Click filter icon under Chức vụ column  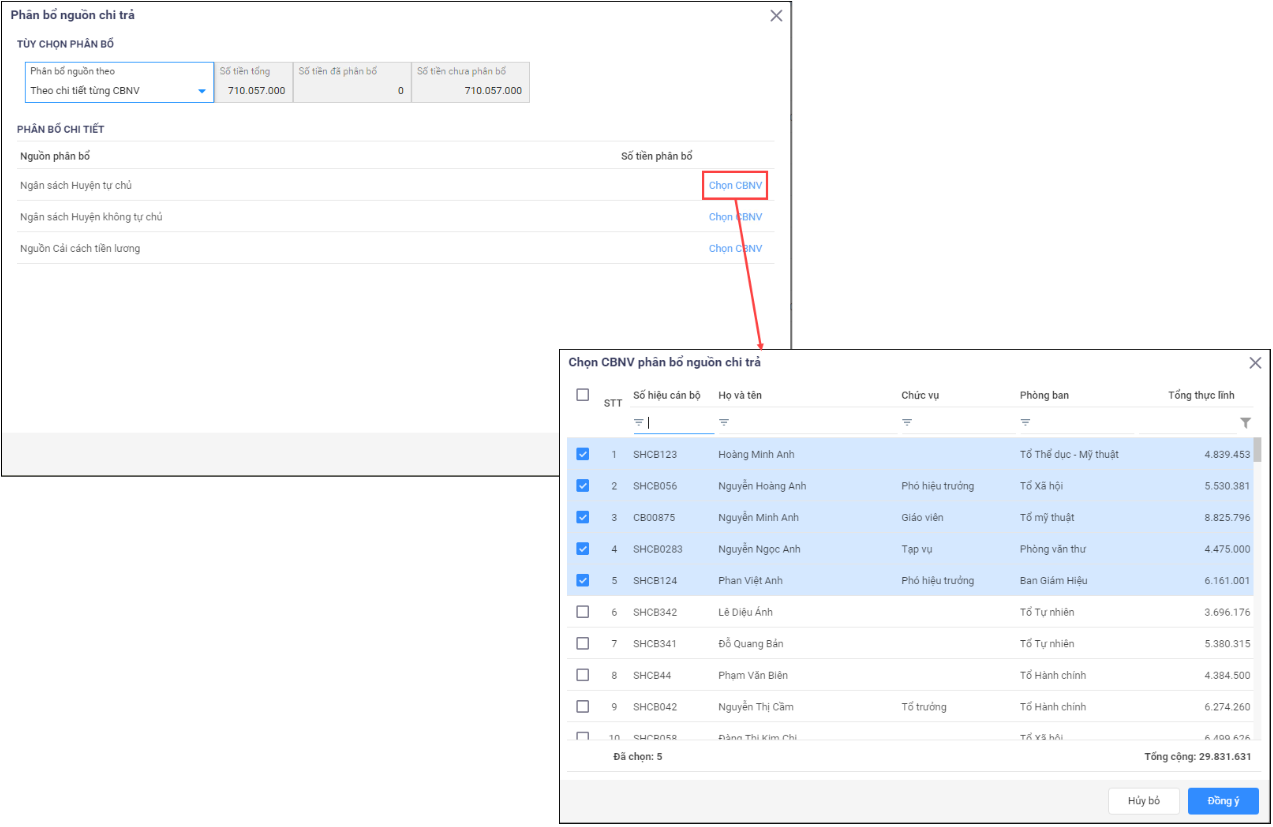[907, 423]
